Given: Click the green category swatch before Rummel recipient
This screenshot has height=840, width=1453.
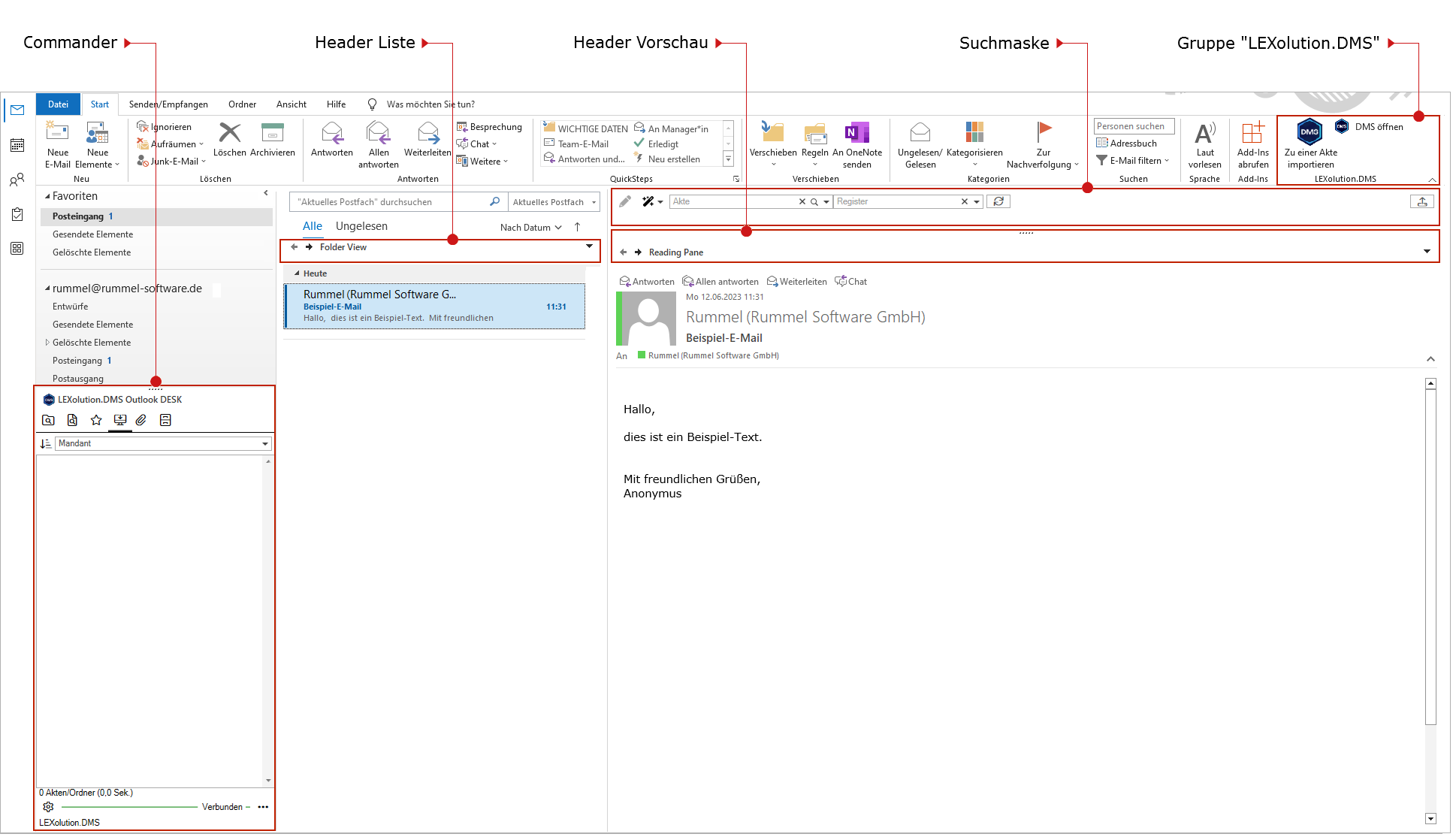Looking at the screenshot, I should (x=642, y=355).
